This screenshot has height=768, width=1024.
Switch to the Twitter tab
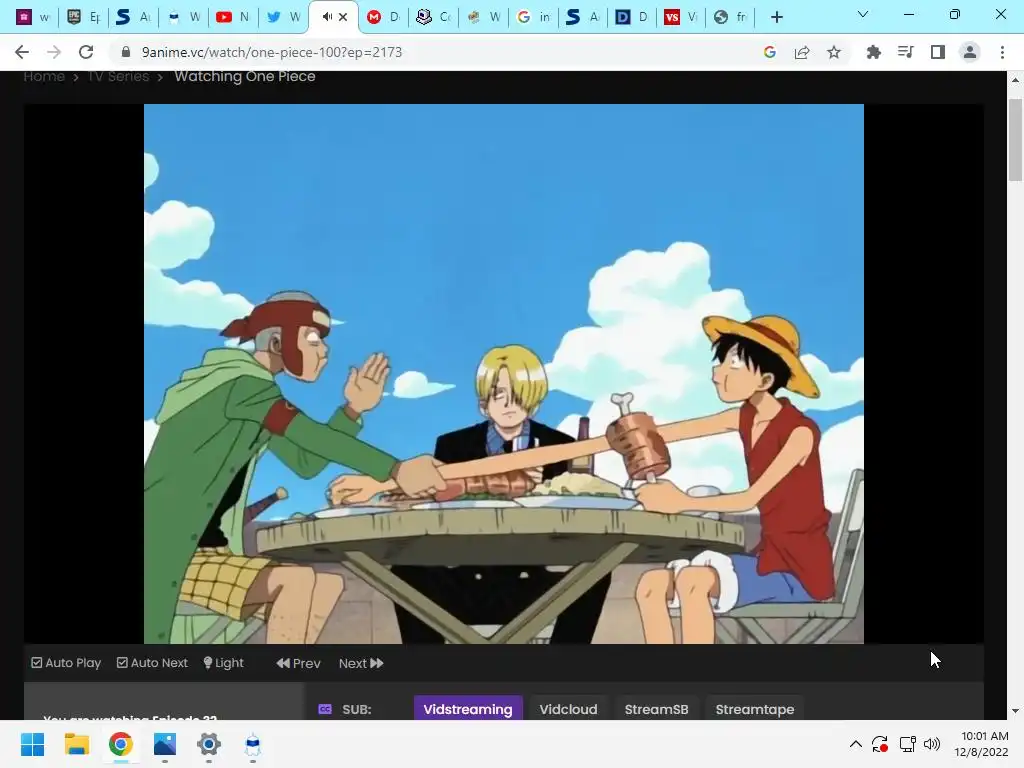(283, 17)
